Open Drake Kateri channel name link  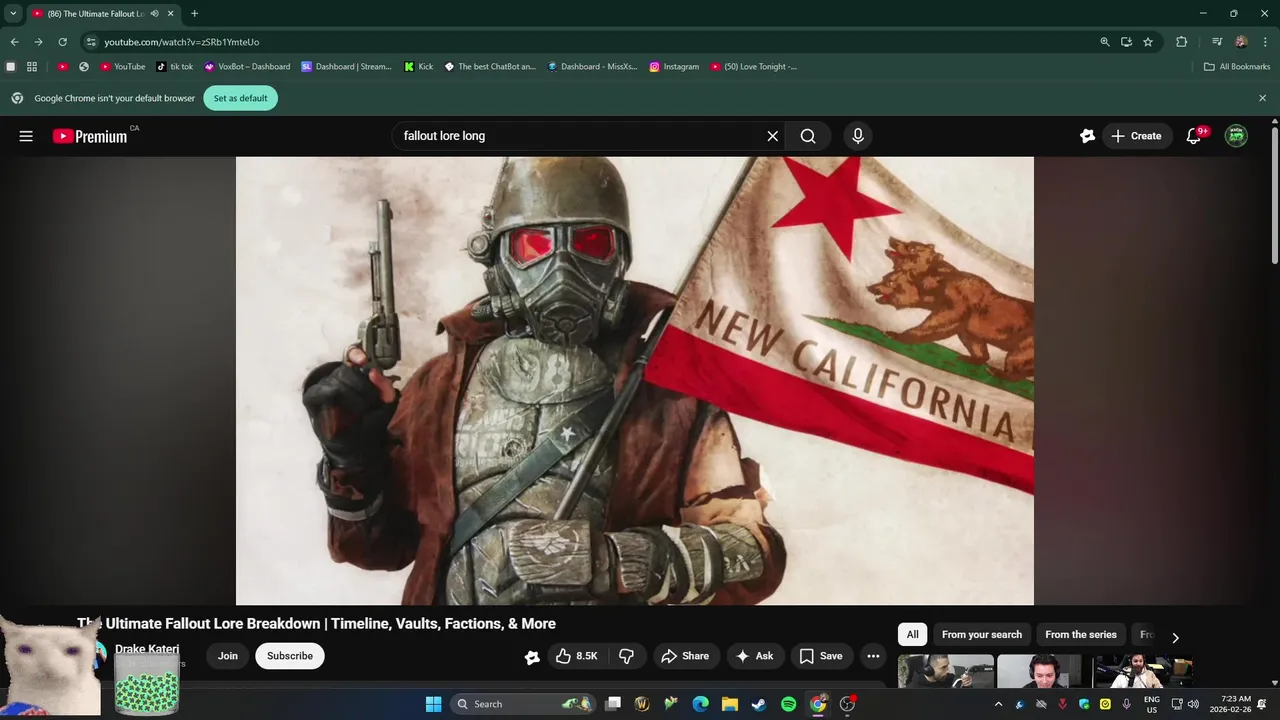tap(147, 649)
